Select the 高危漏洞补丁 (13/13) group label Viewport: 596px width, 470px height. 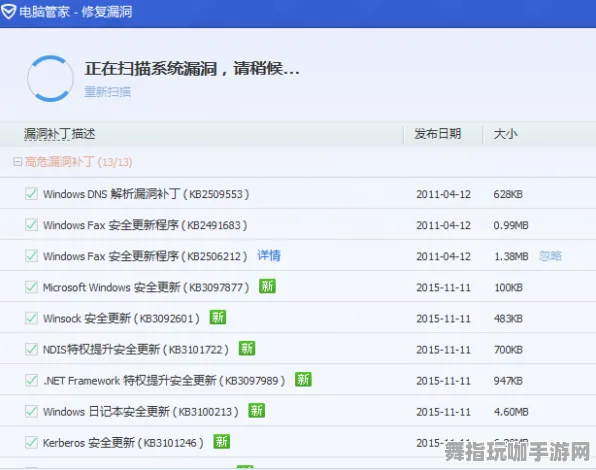(79, 162)
